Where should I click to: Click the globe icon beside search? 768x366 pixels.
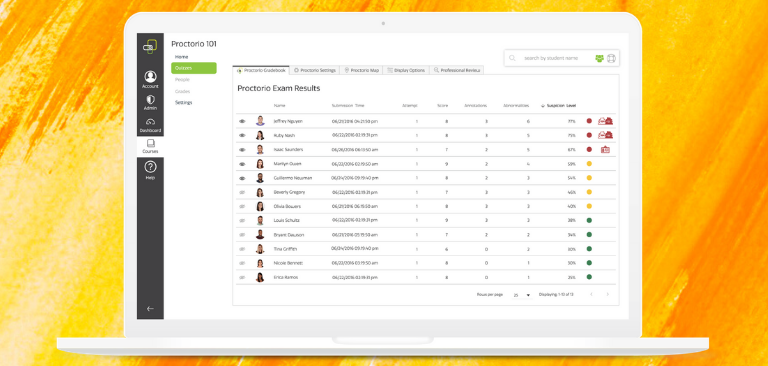pyautogui.click(x=611, y=58)
